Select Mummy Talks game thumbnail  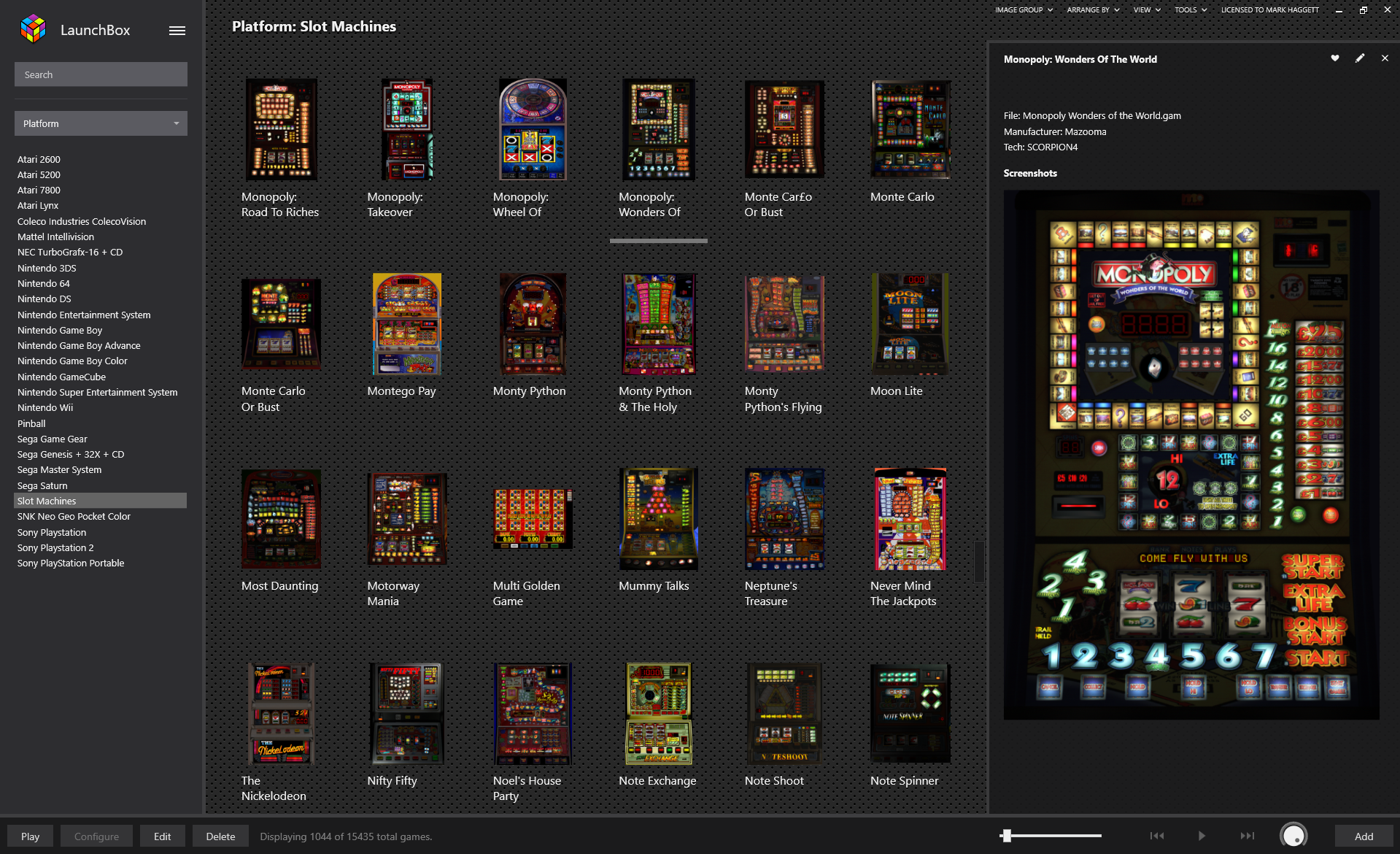(x=658, y=519)
